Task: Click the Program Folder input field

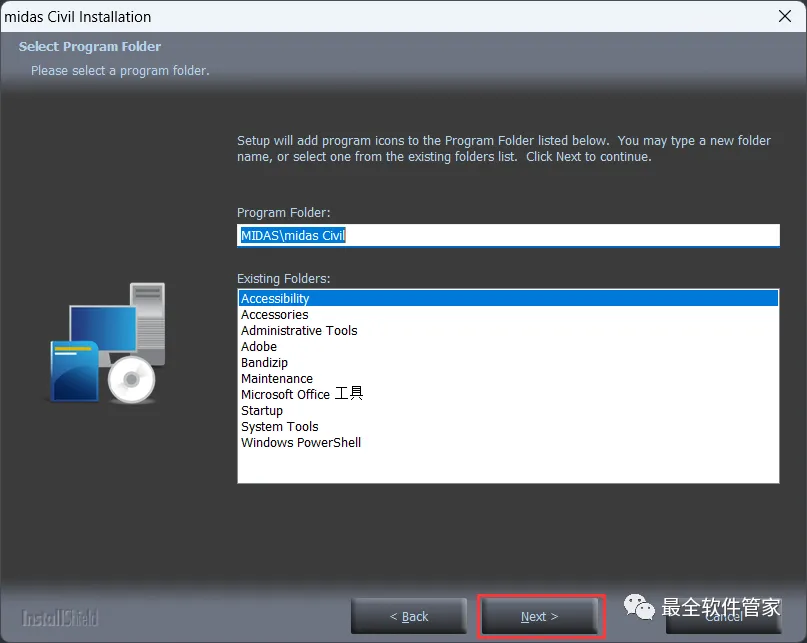Action: coord(508,235)
